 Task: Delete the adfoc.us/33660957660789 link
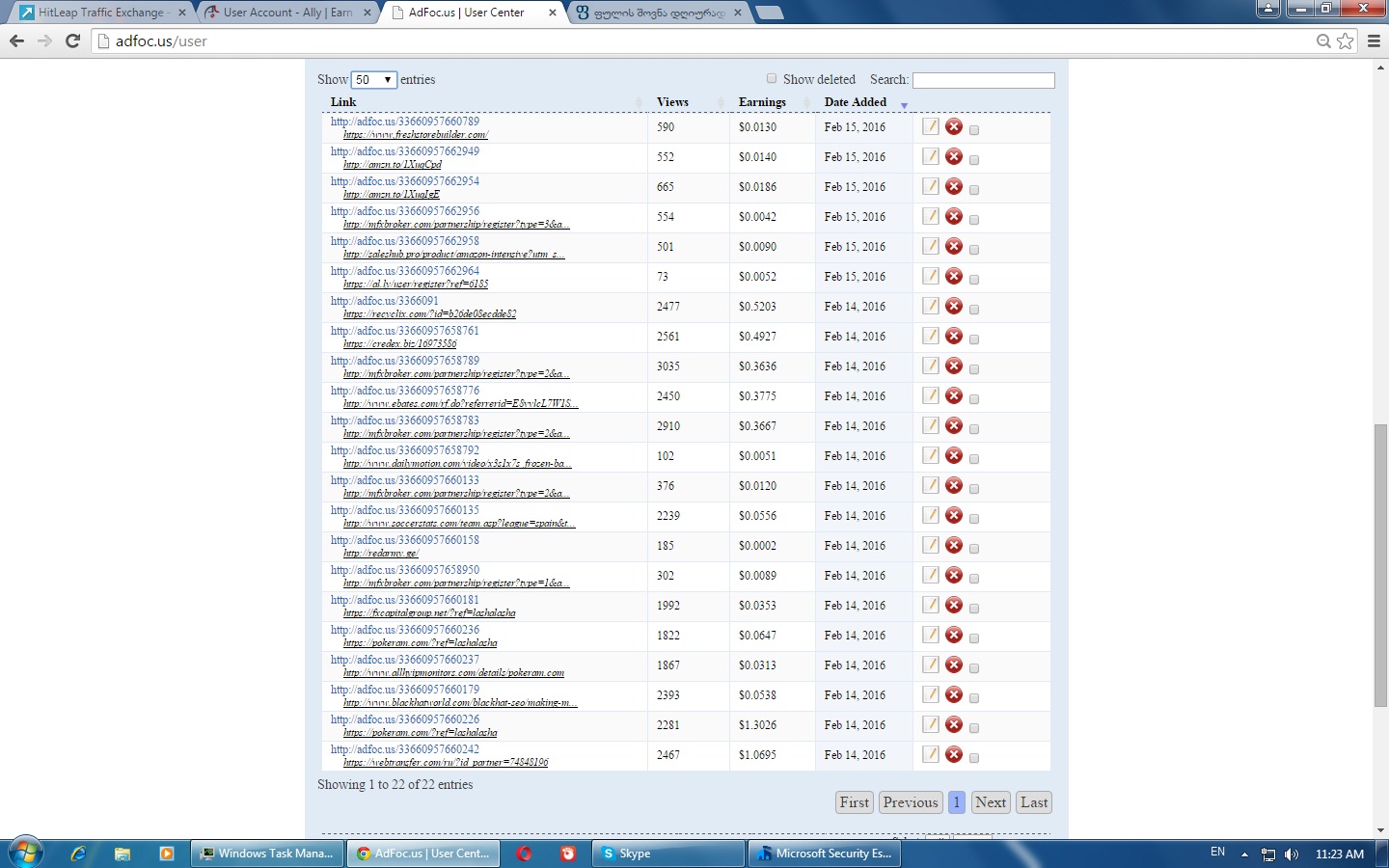954,126
